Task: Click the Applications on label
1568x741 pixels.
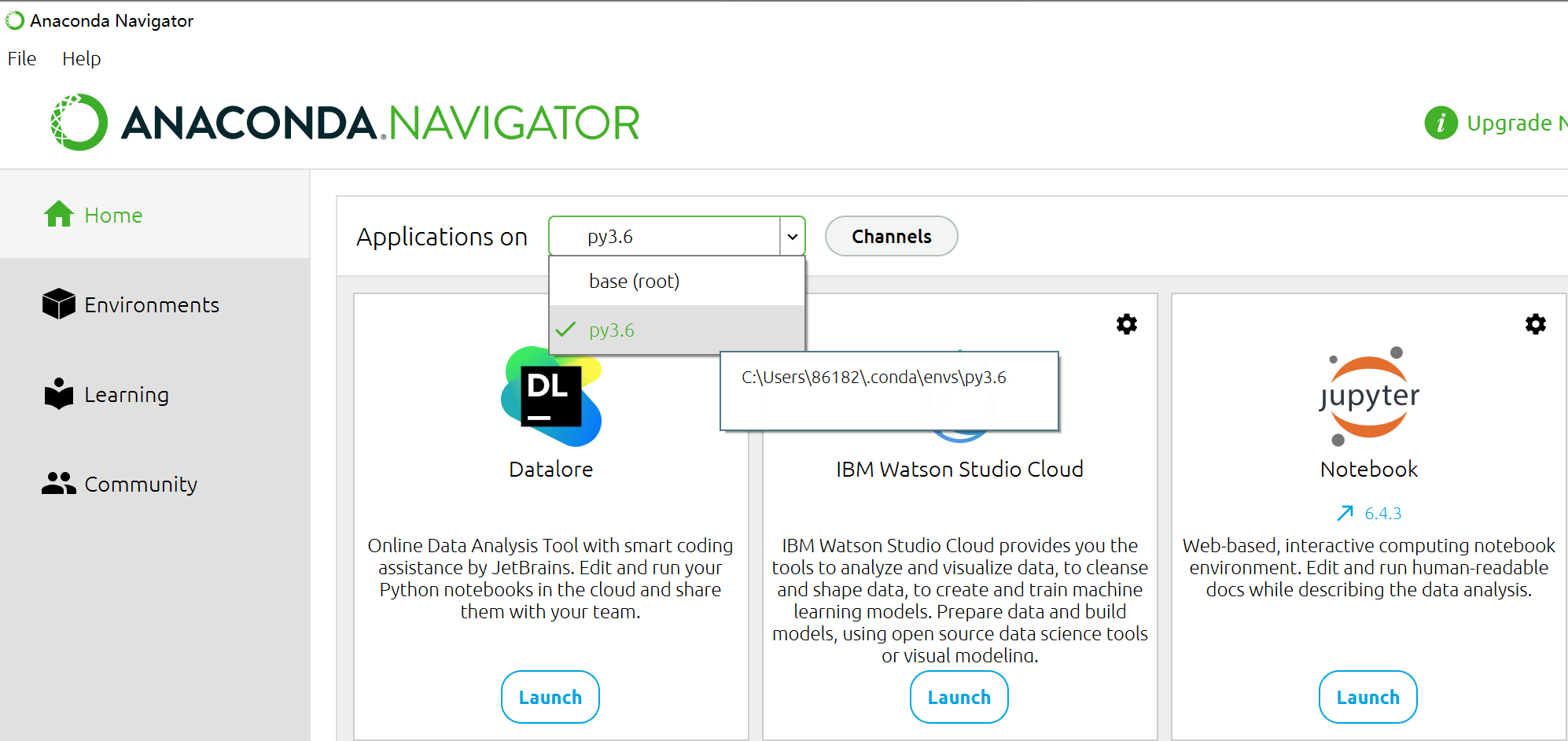Action: (x=442, y=236)
